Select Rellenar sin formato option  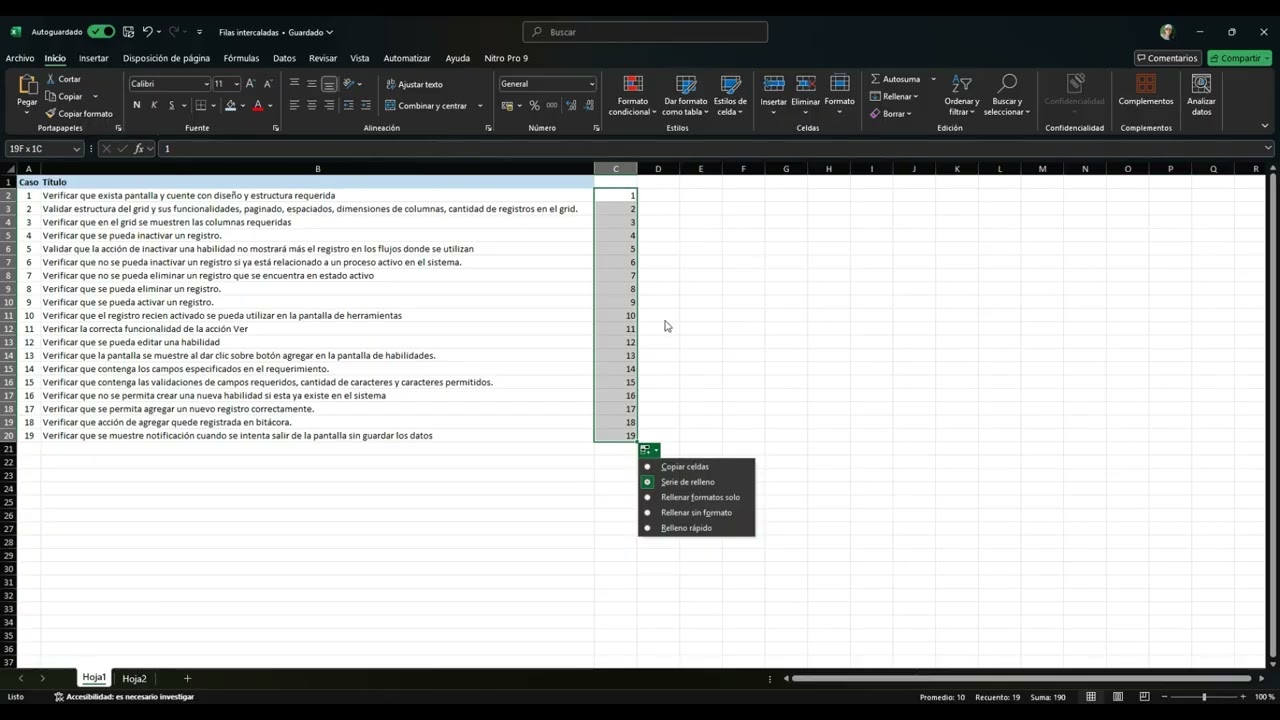tap(696, 513)
